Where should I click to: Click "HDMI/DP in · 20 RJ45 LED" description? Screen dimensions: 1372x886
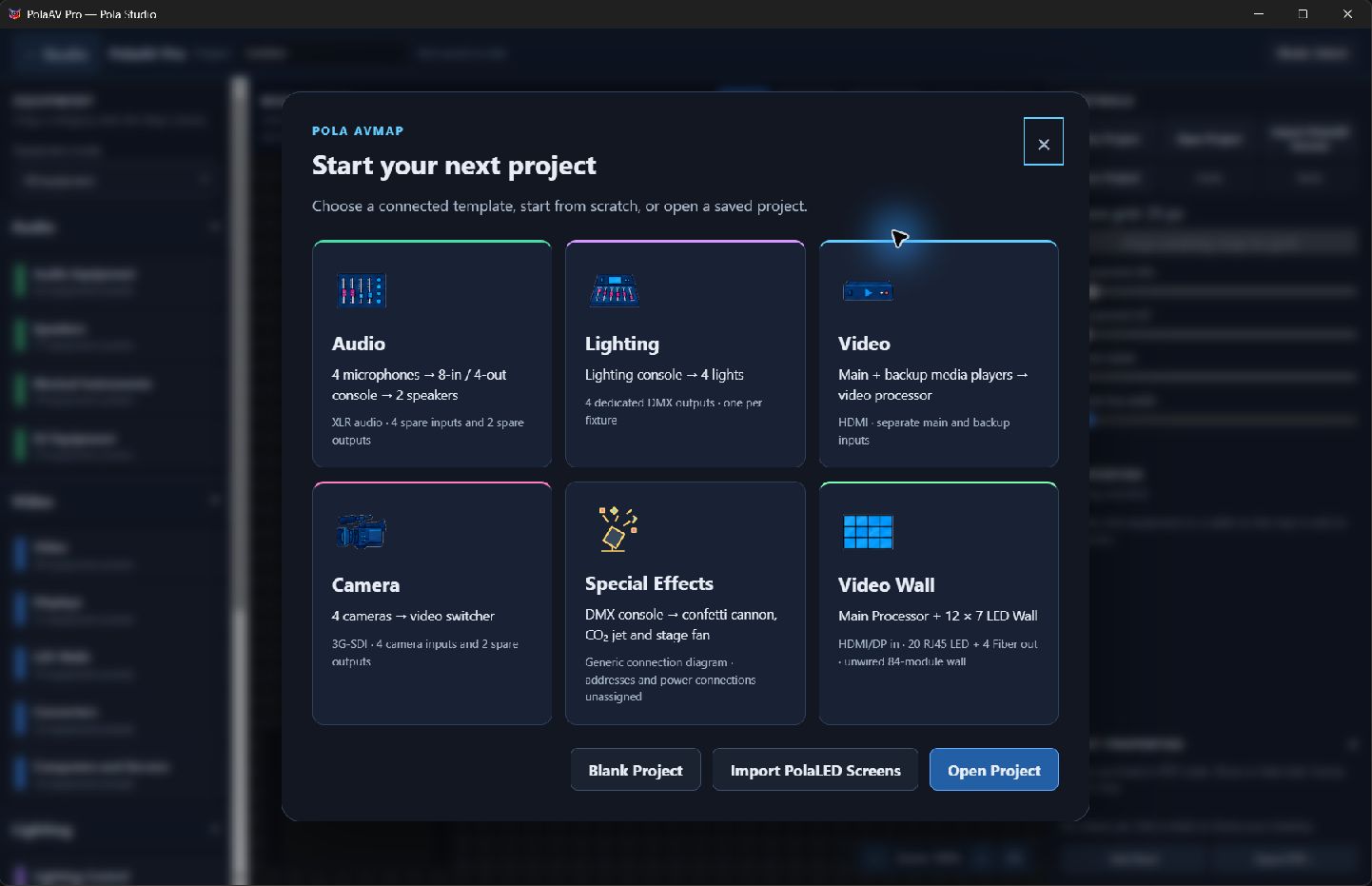click(x=938, y=652)
